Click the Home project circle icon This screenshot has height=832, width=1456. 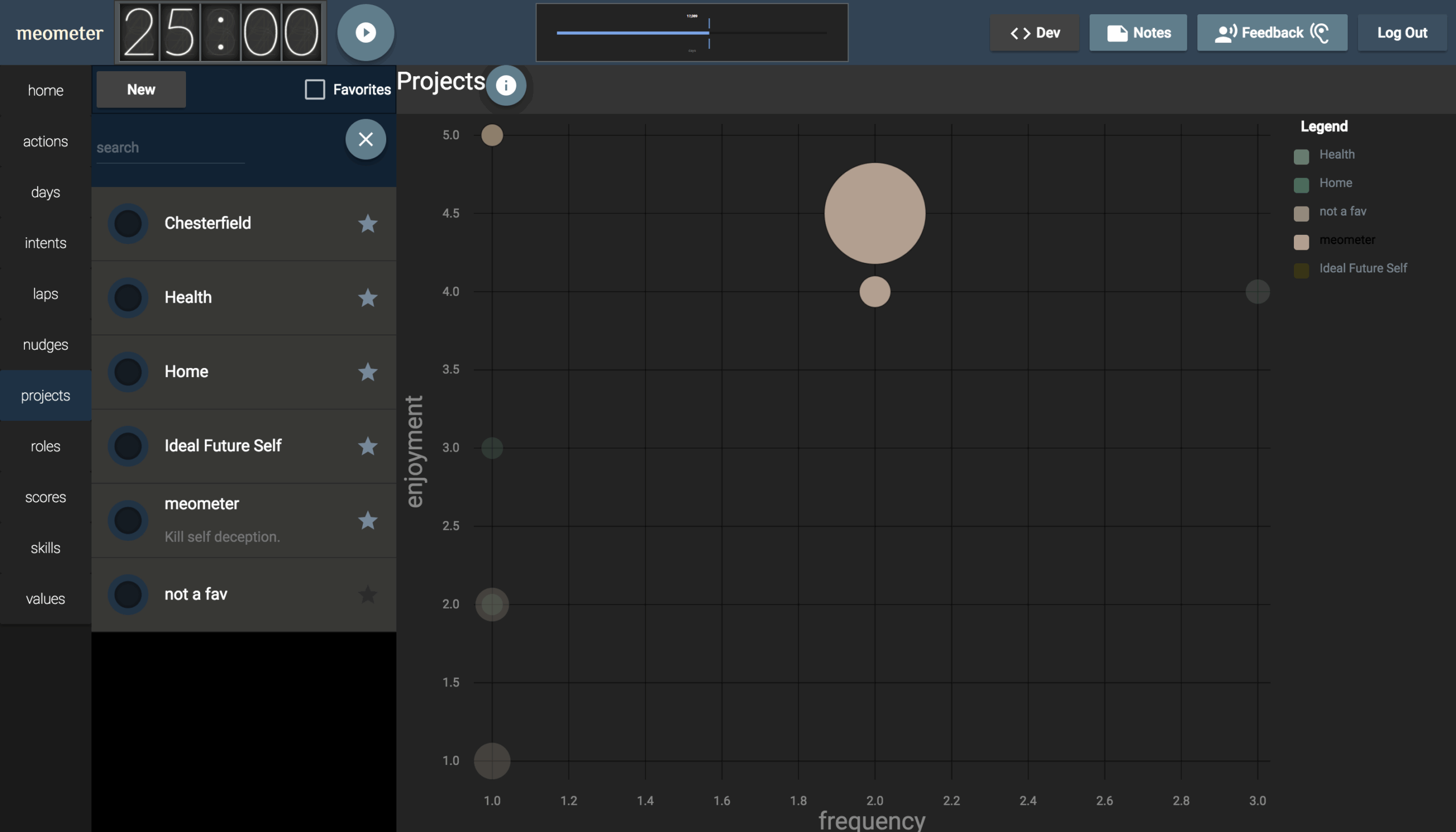pos(128,372)
